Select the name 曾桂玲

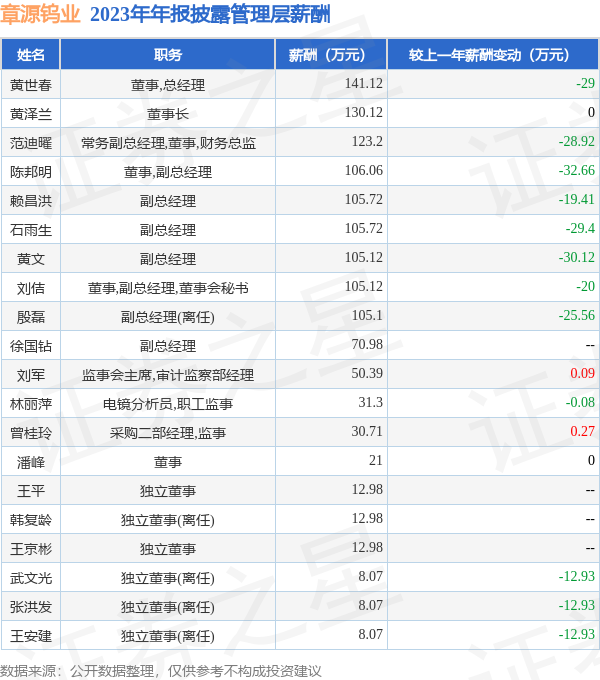(31, 433)
